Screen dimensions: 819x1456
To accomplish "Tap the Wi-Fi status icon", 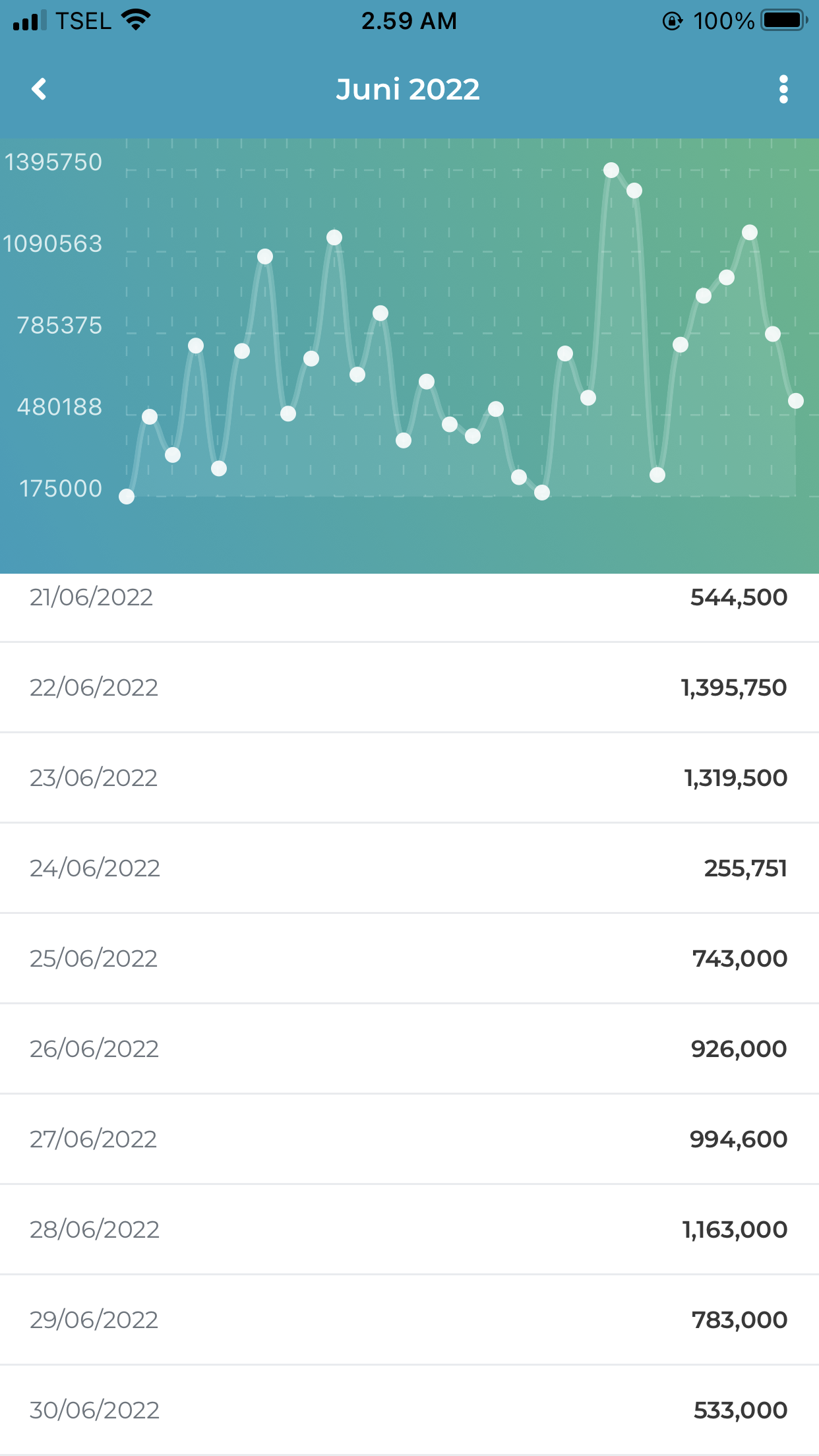I will (x=136, y=20).
